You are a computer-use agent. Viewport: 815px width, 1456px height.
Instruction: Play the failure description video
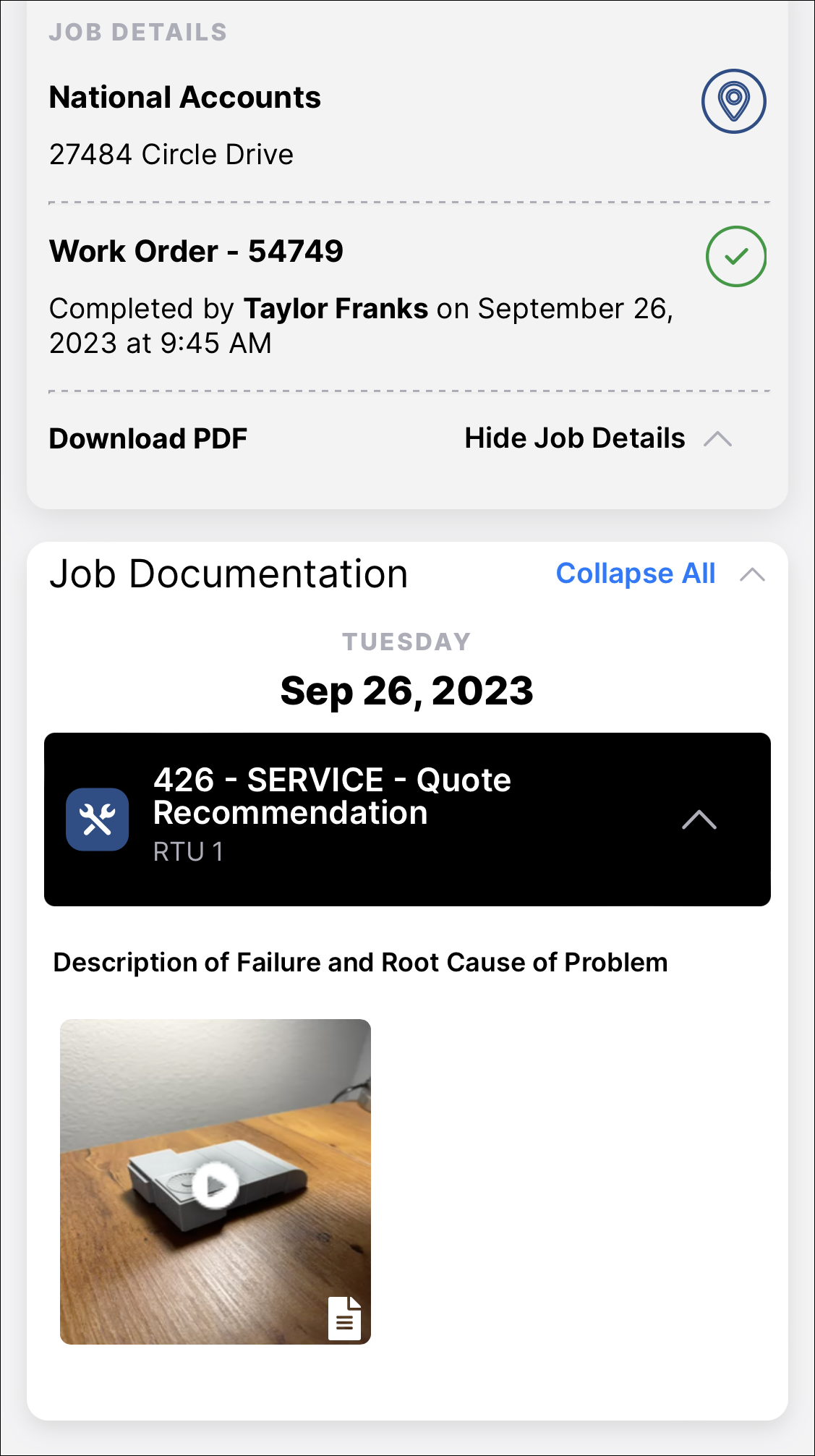215,1185
